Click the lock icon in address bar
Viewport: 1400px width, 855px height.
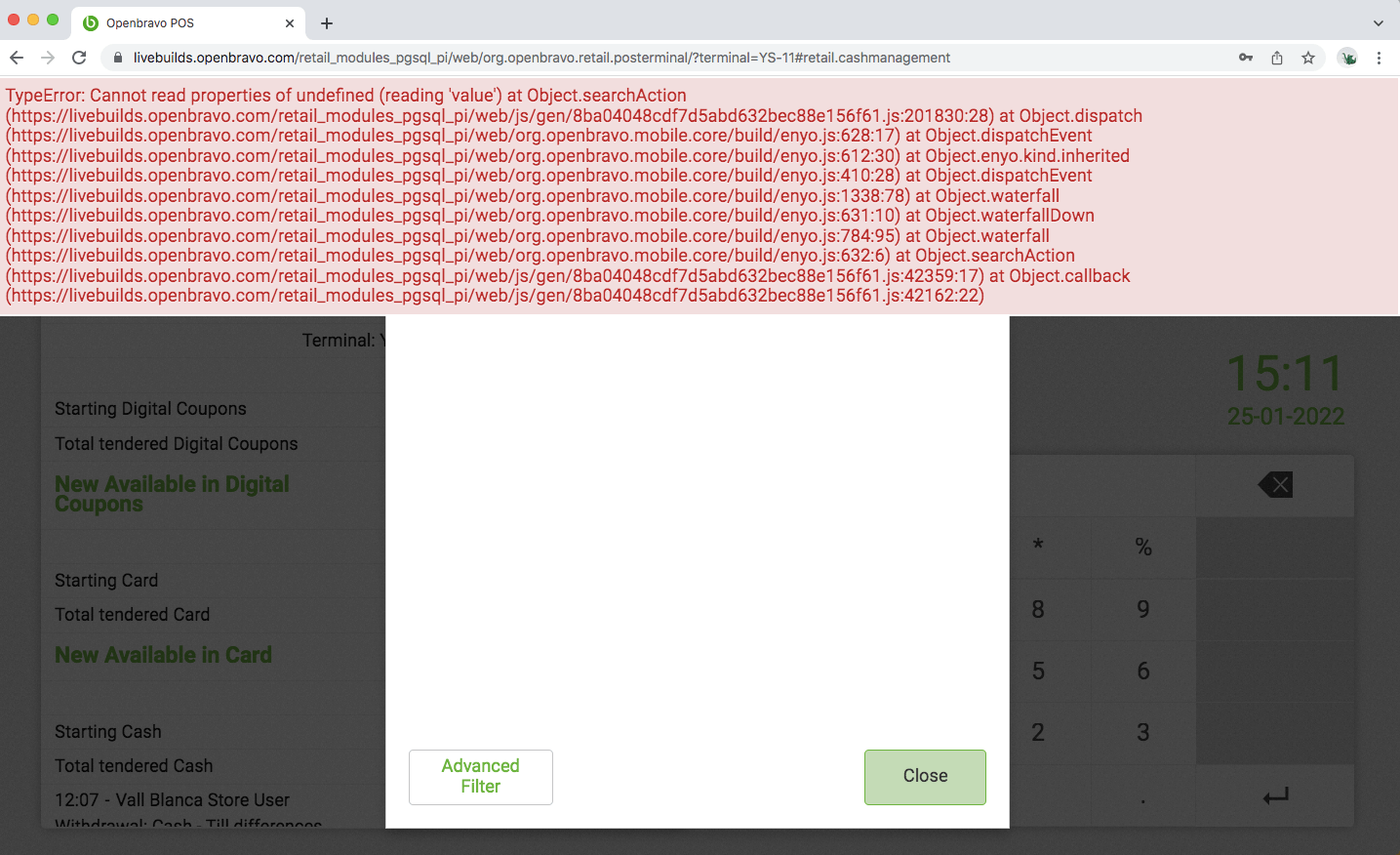click(x=118, y=58)
